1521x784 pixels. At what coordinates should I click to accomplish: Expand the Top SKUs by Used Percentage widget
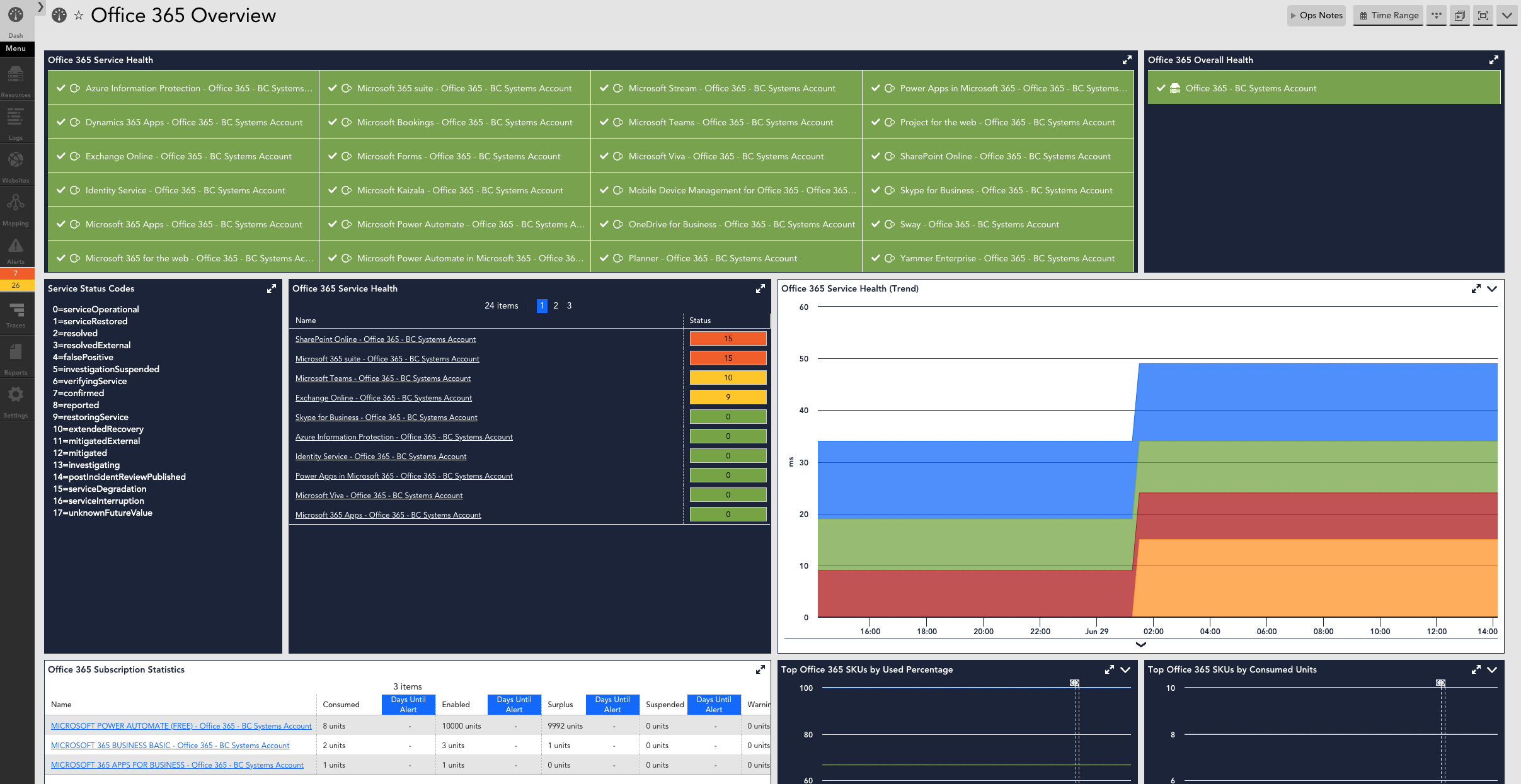(x=1109, y=669)
